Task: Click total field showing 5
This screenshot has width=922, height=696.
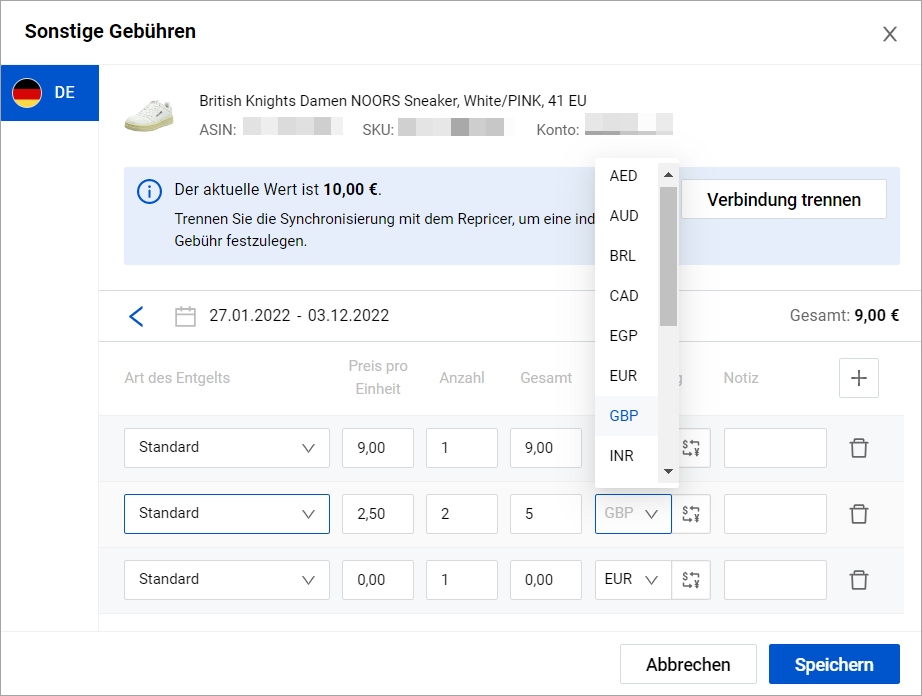Action: tap(546, 514)
